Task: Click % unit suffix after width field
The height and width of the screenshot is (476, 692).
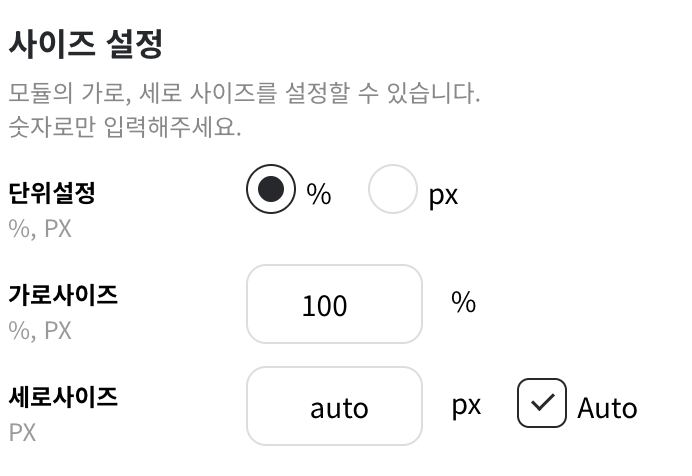Action: tap(463, 302)
